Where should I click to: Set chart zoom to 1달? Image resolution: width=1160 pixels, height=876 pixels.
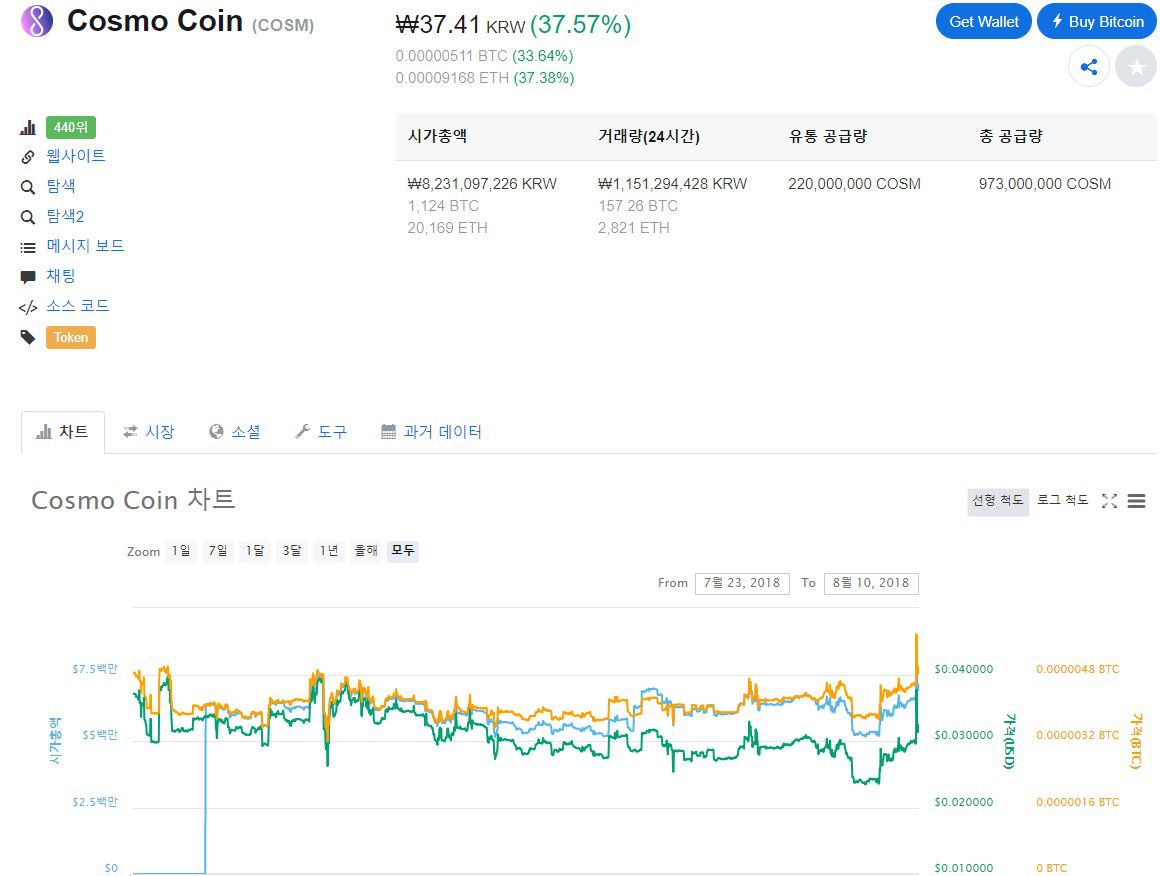[x=255, y=551]
